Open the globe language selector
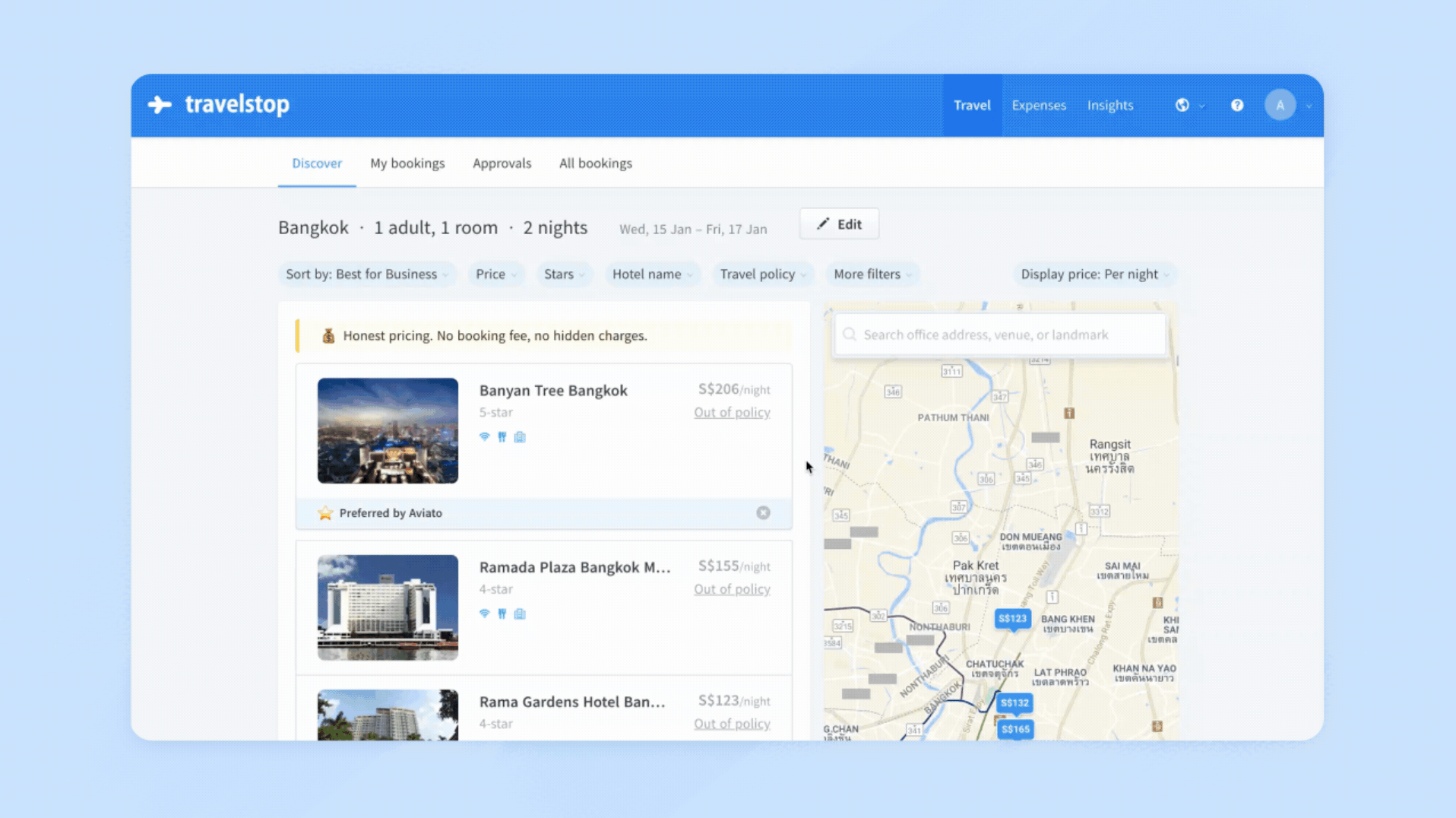This screenshot has width=1456, height=818. click(1182, 105)
